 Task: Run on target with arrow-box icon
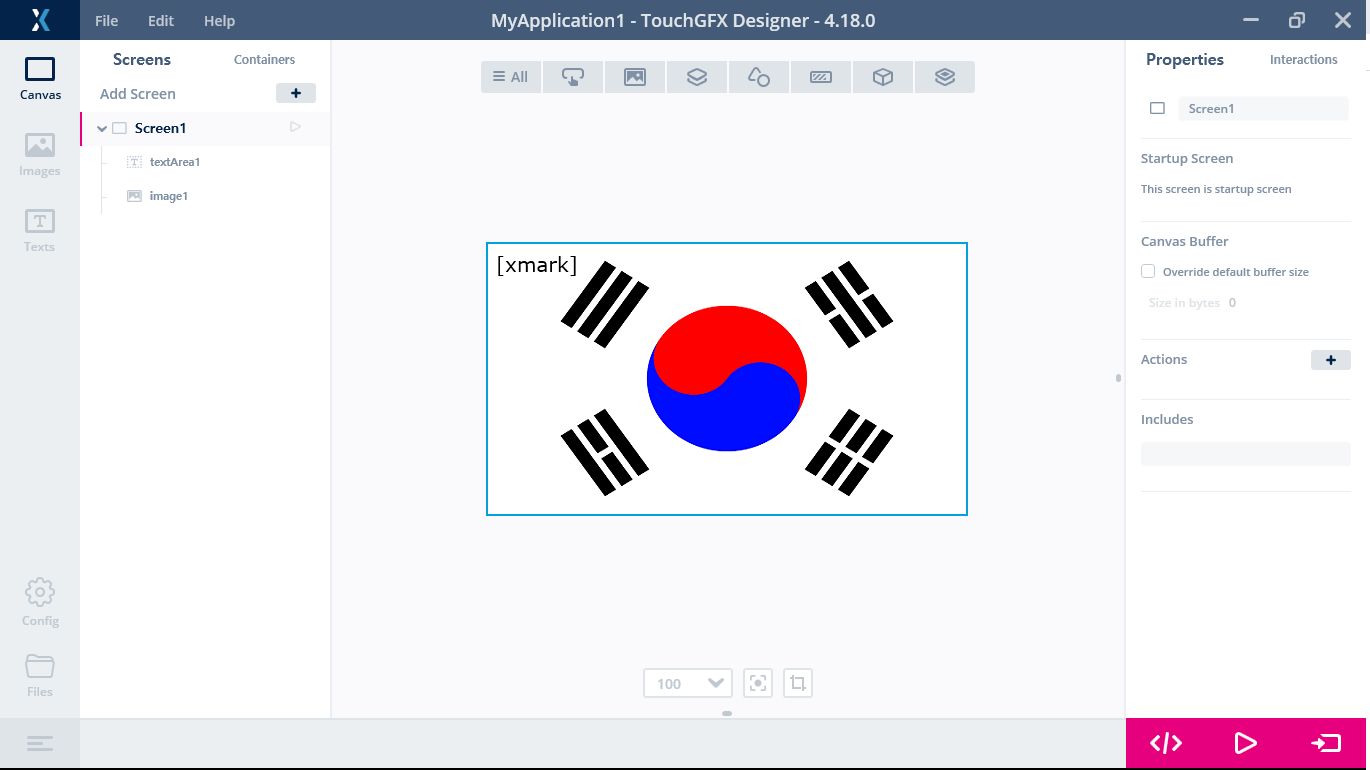1326,743
